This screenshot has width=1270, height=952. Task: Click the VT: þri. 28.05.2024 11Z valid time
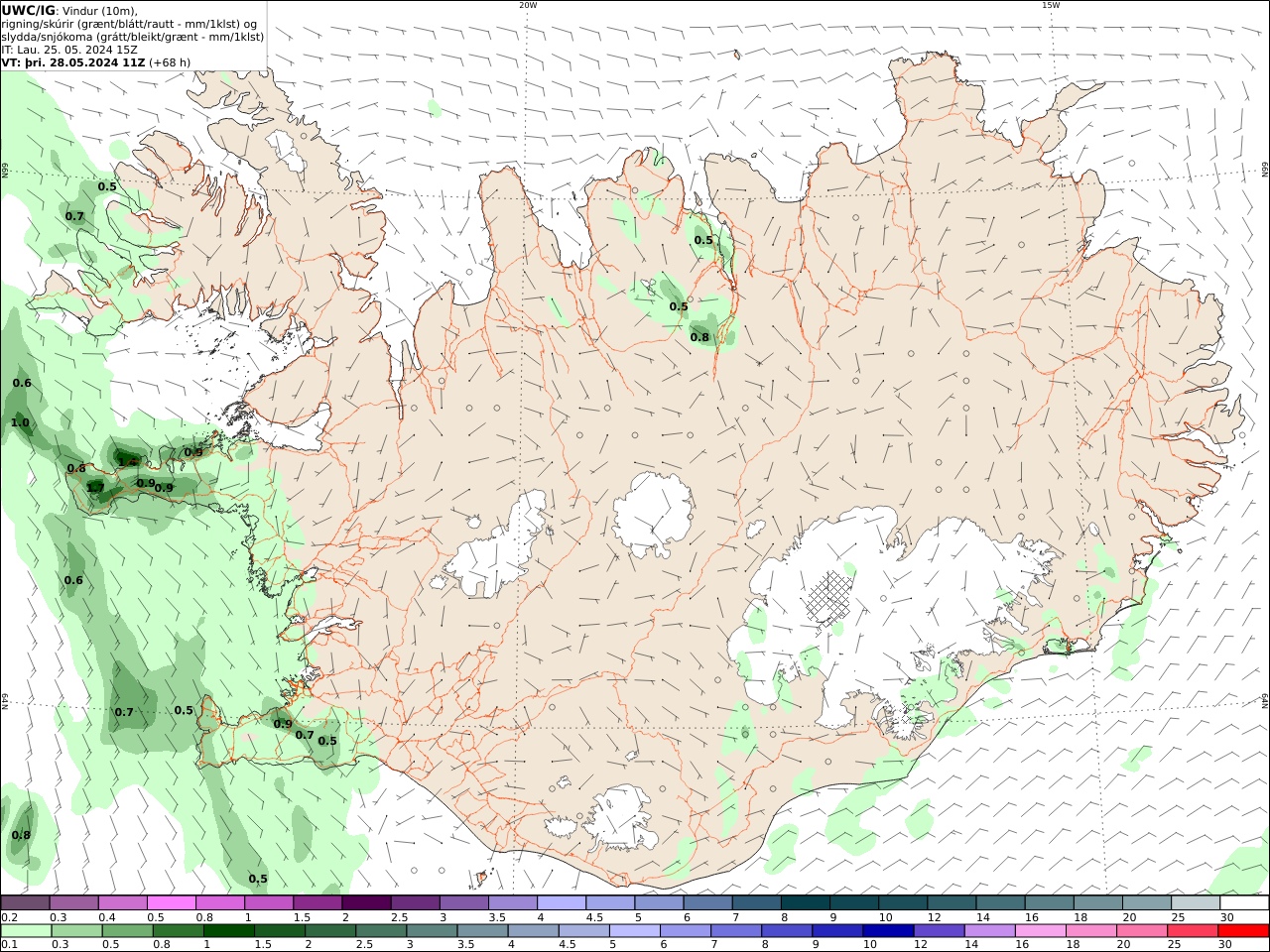(x=74, y=62)
